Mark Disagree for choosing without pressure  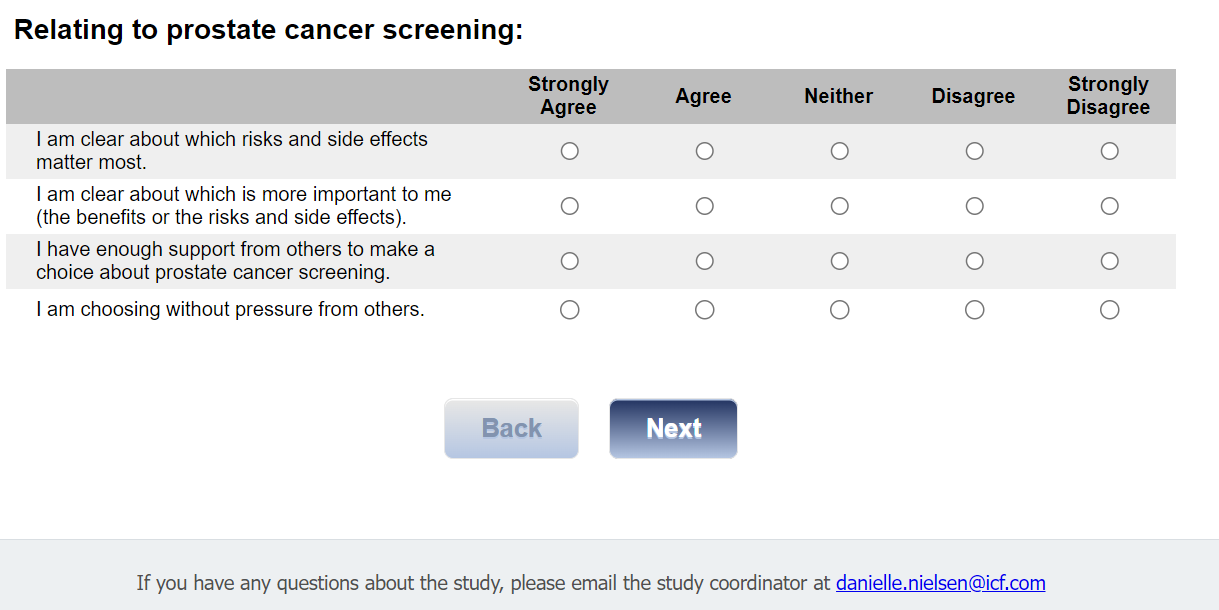pos(975,310)
